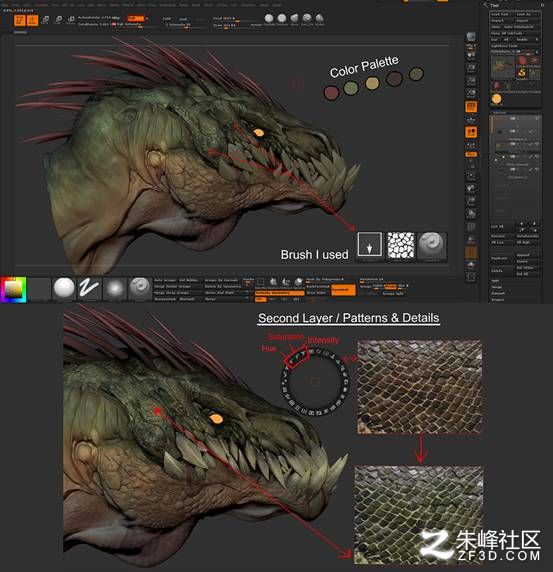The width and height of the screenshot is (553, 572).
Task: Expand the Split subpalette section
Action: click(x=495, y=281)
